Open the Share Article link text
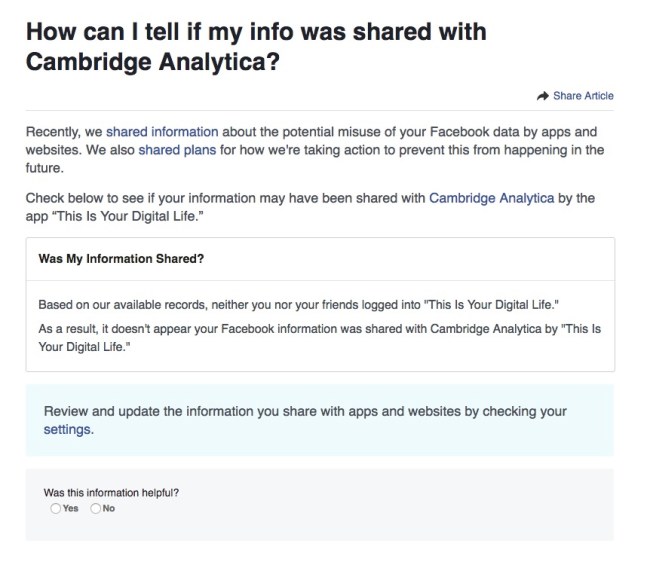Viewport: 650px width, 574px height. tap(583, 96)
